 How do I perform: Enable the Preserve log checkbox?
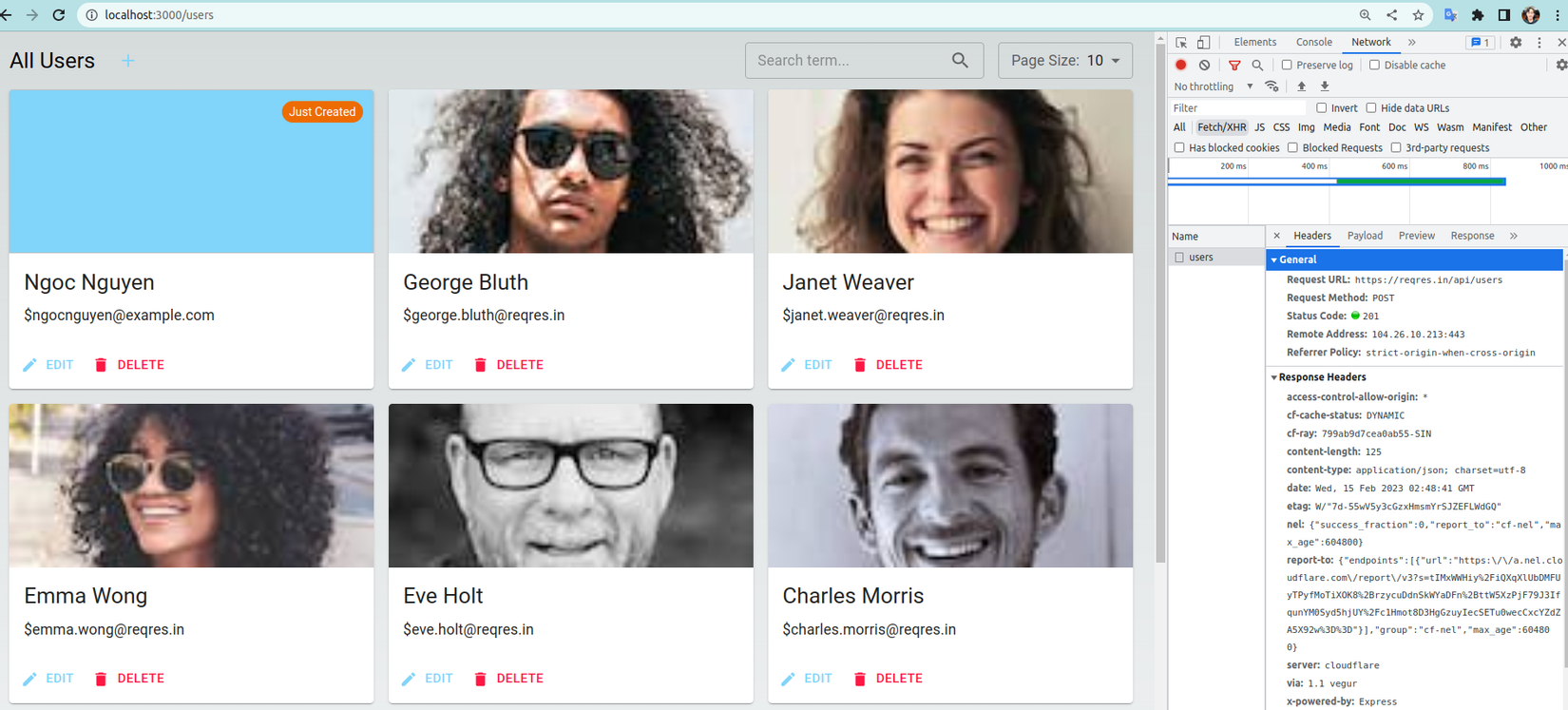(x=1287, y=66)
